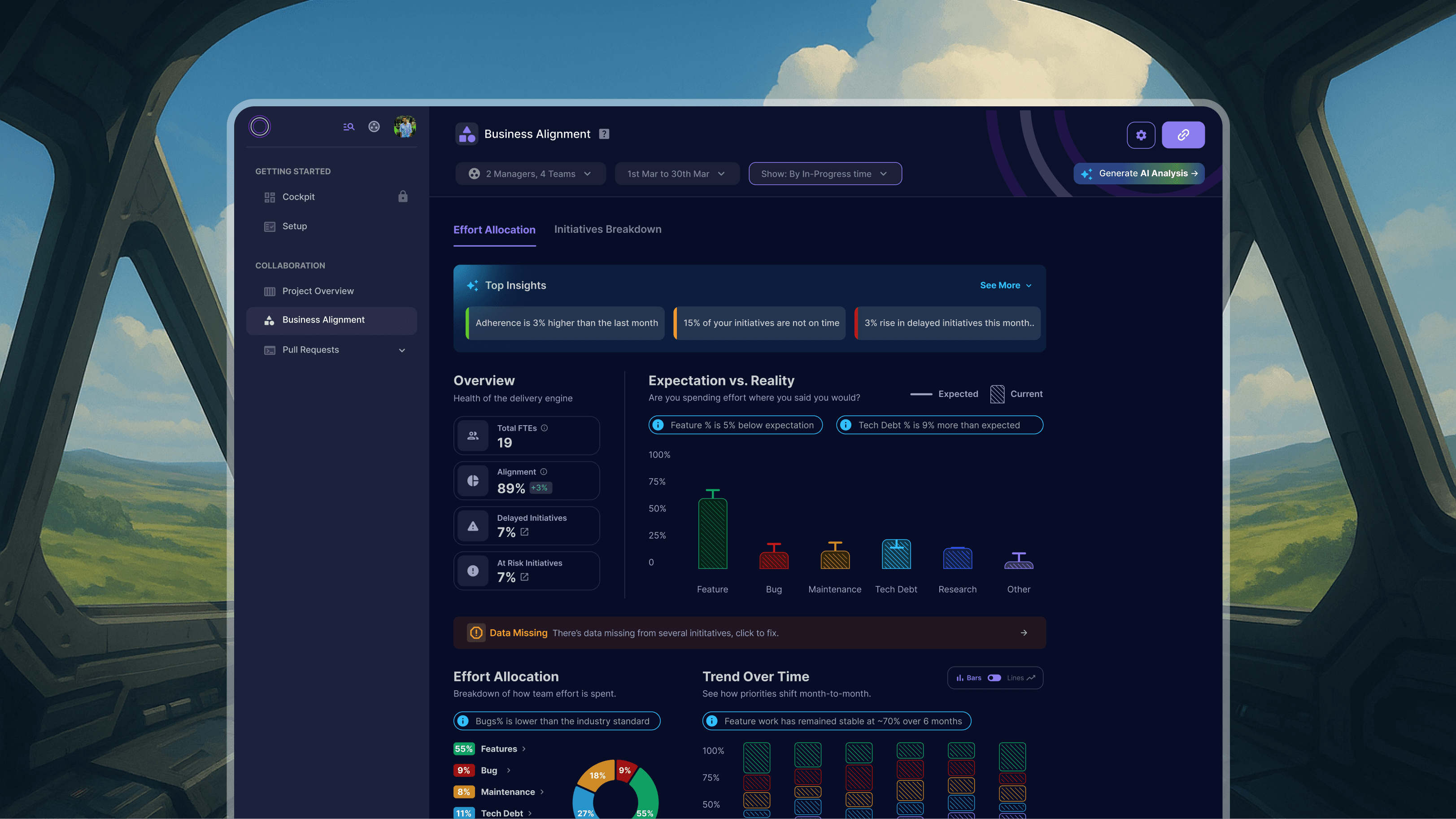Viewport: 1456px width, 819px height.
Task: Open the At Risk Initiatives external link icon
Action: click(x=524, y=577)
